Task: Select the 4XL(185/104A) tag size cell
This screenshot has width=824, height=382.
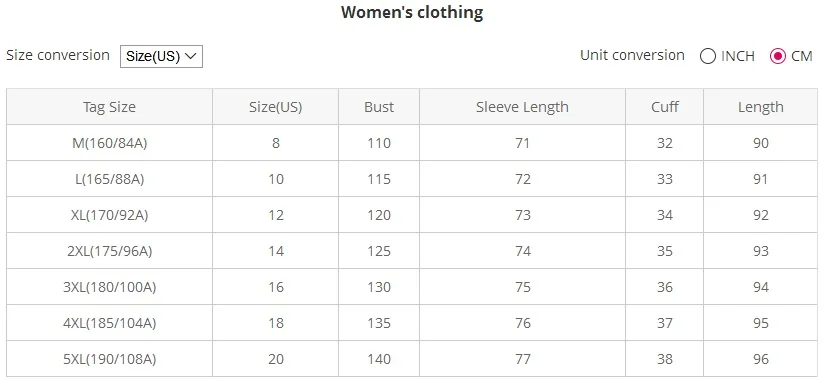Action: pyautogui.click(x=109, y=323)
